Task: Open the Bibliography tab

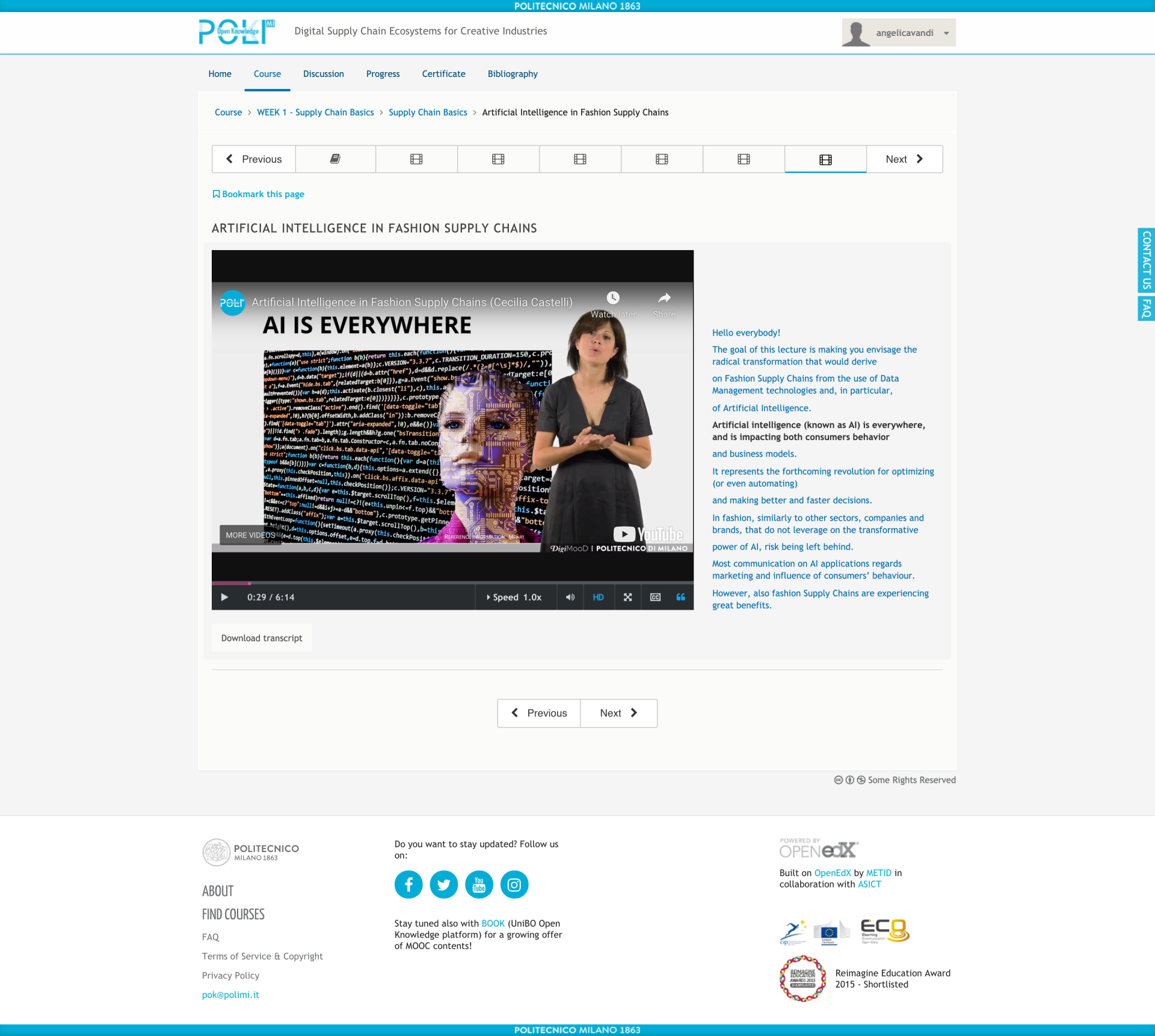Action: click(512, 74)
